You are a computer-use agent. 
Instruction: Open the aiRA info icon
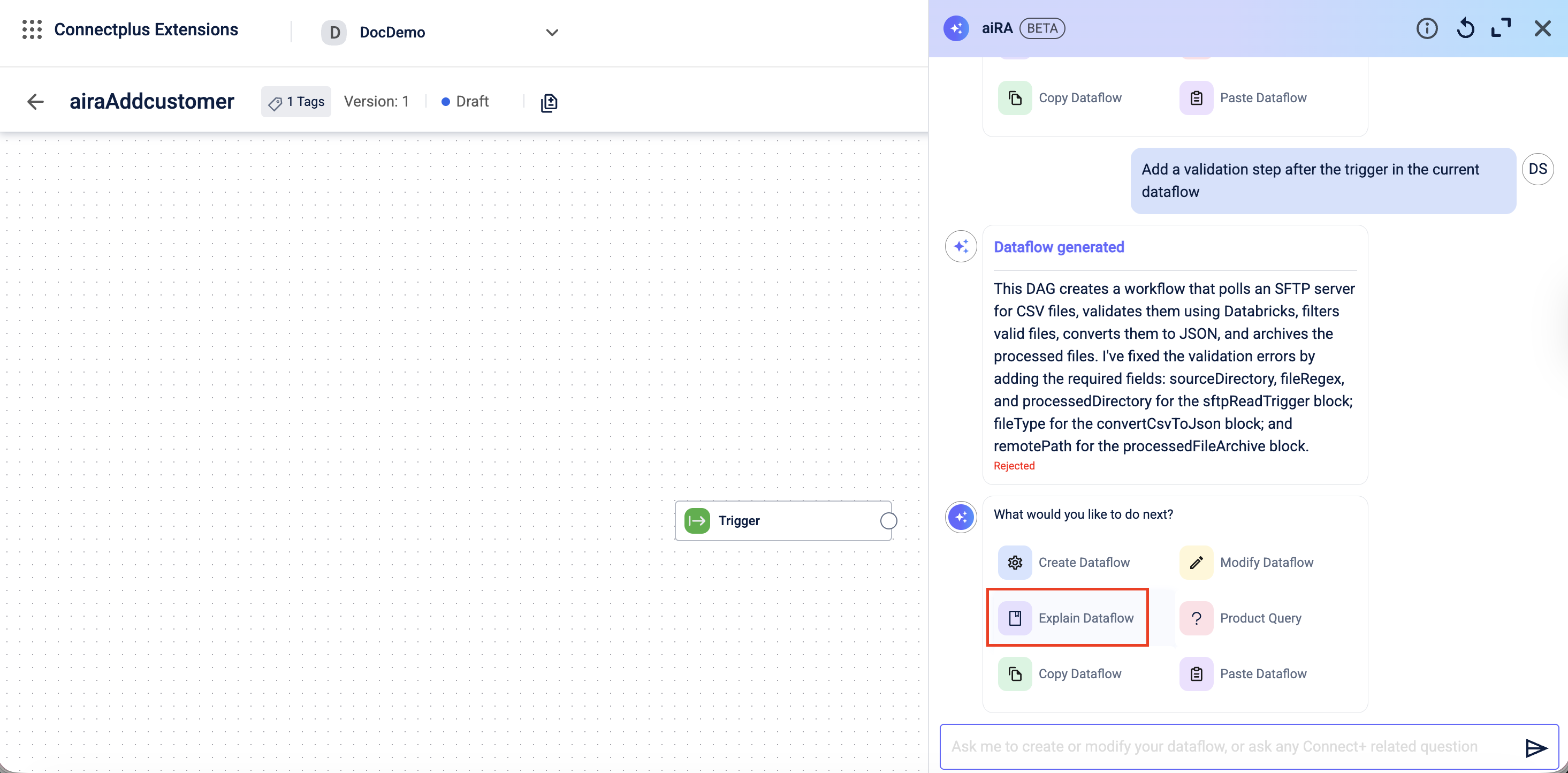(1426, 28)
